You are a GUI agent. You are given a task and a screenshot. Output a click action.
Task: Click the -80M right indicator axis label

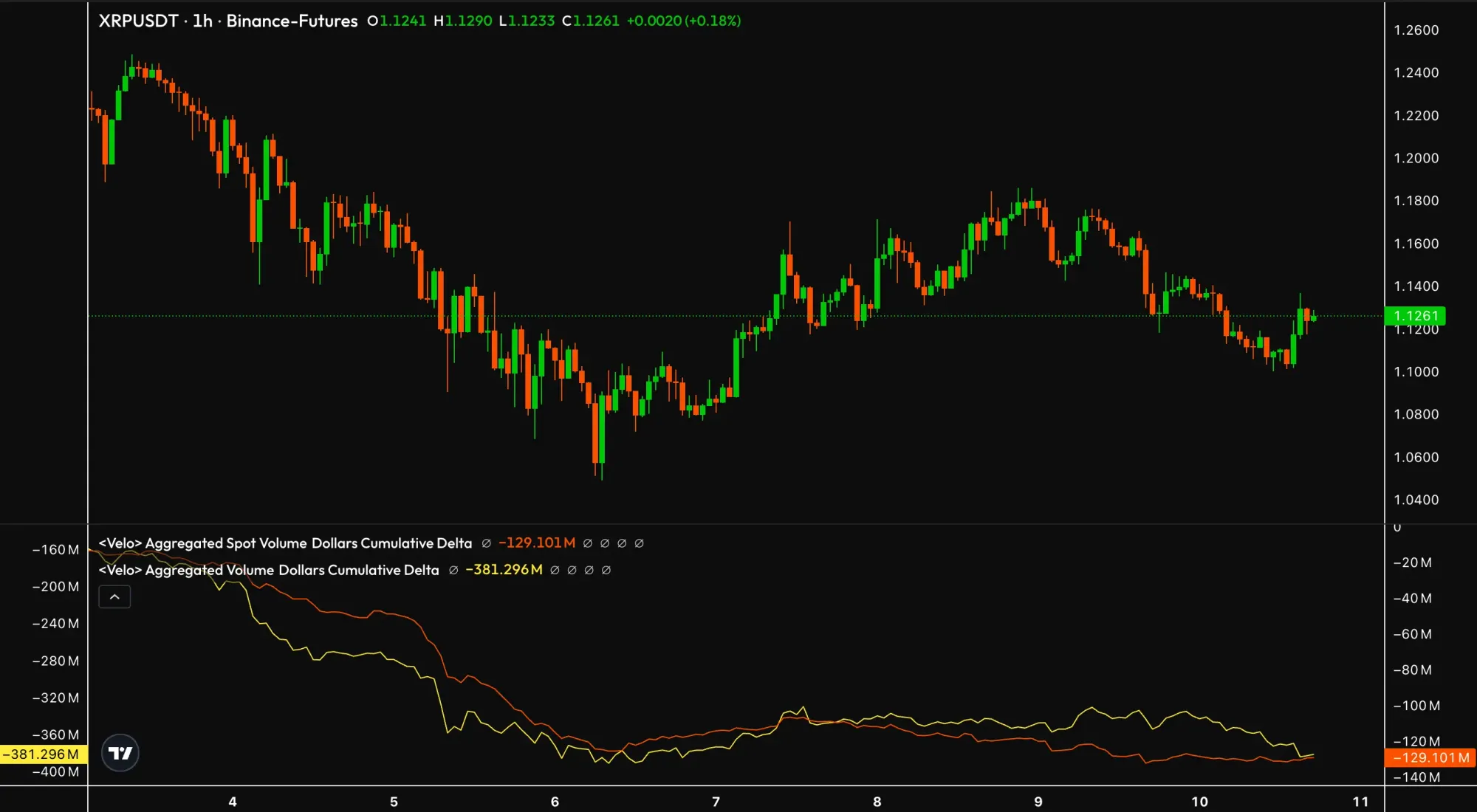[x=1412, y=670]
